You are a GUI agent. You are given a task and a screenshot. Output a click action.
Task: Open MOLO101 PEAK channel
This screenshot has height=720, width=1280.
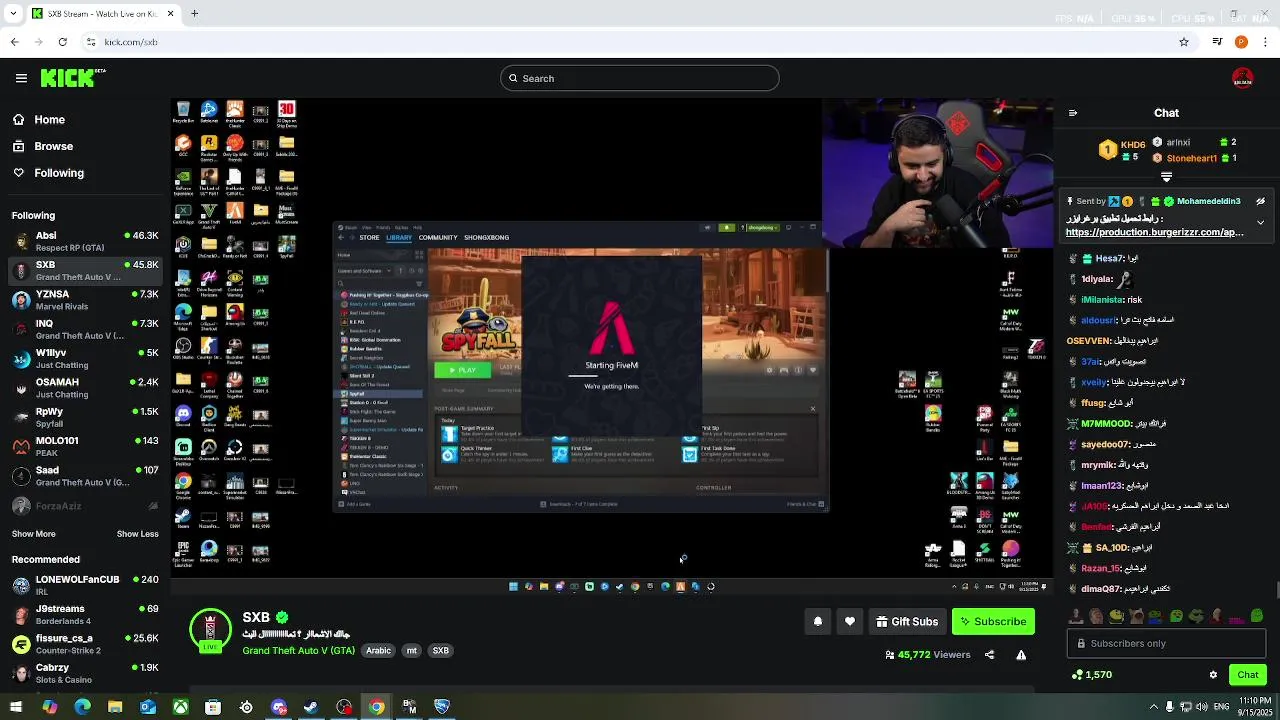(x=85, y=447)
